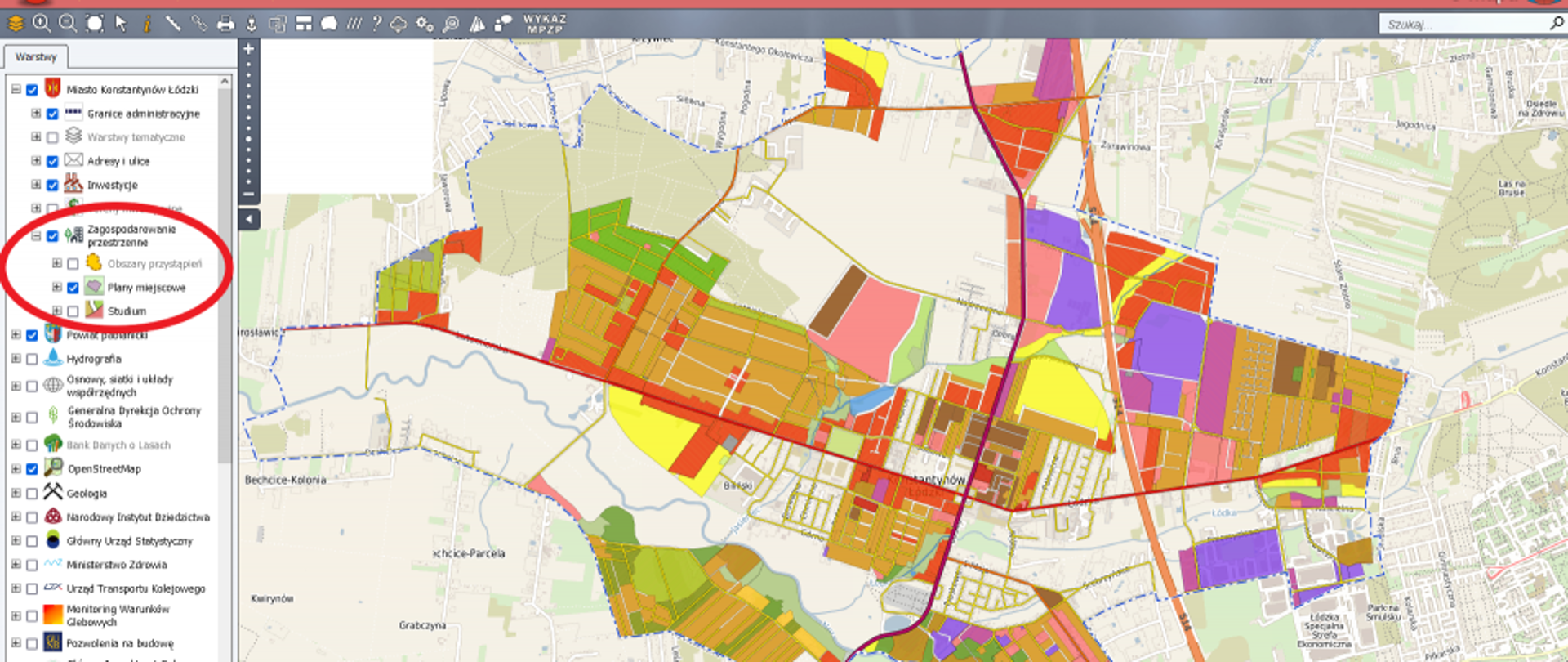Click the plus on the zoom slider

click(x=249, y=49)
